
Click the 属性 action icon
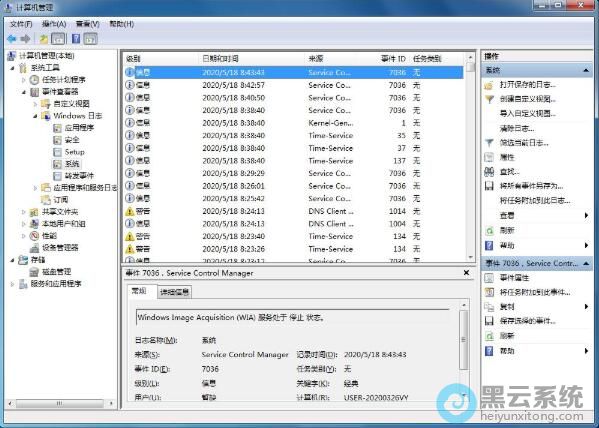(x=489, y=157)
